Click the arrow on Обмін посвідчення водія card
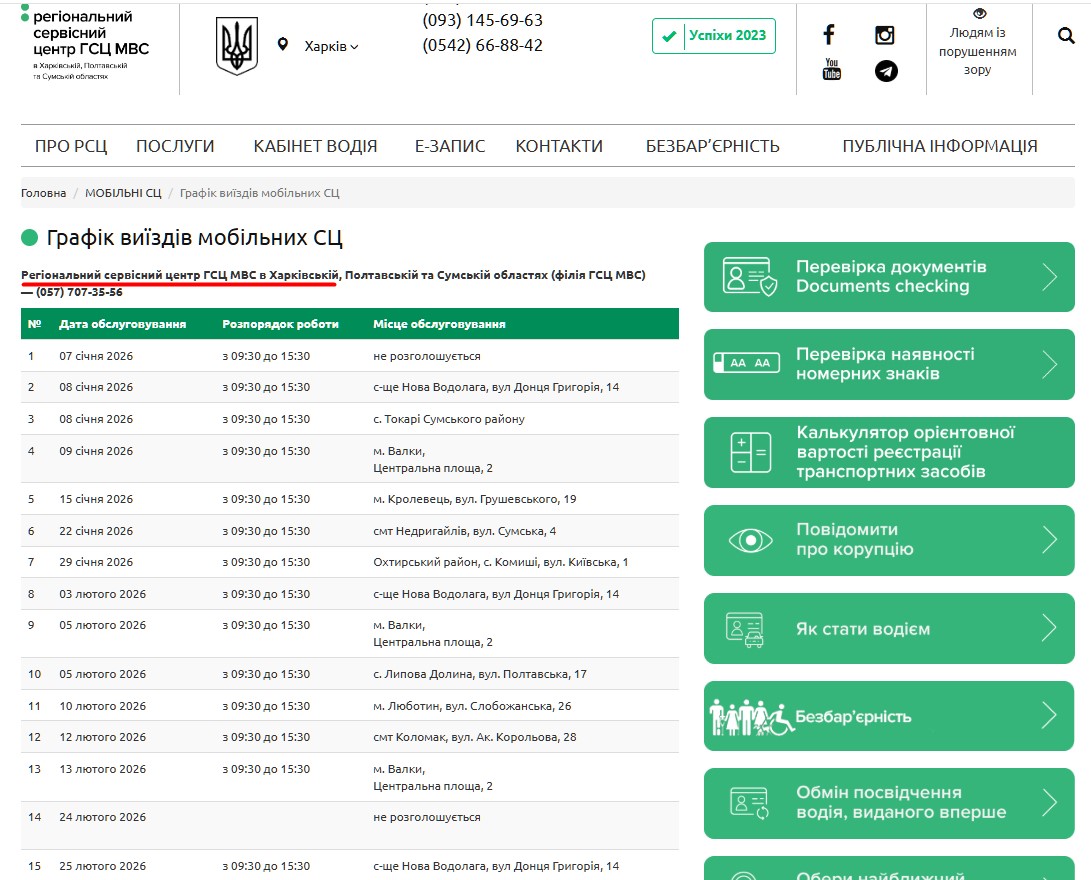Screen dimensions: 1091x880 (x=1049, y=802)
